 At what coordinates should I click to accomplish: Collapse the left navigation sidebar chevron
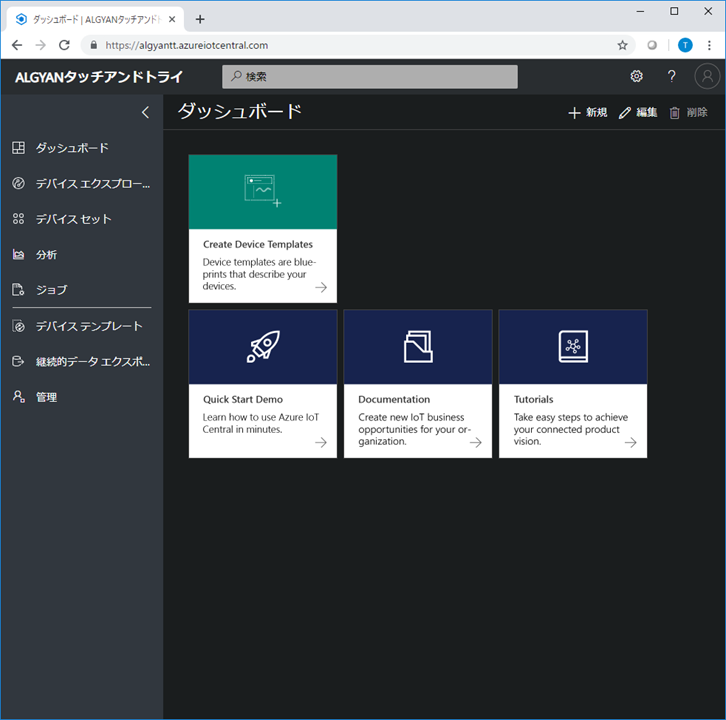coord(145,112)
